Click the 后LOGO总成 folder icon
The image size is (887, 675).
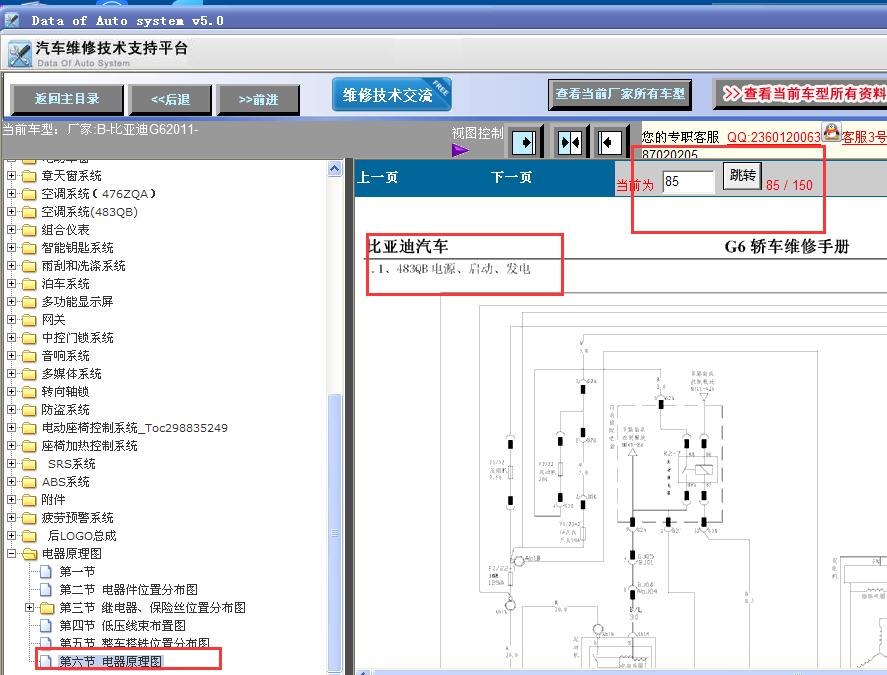pos(29,536)
